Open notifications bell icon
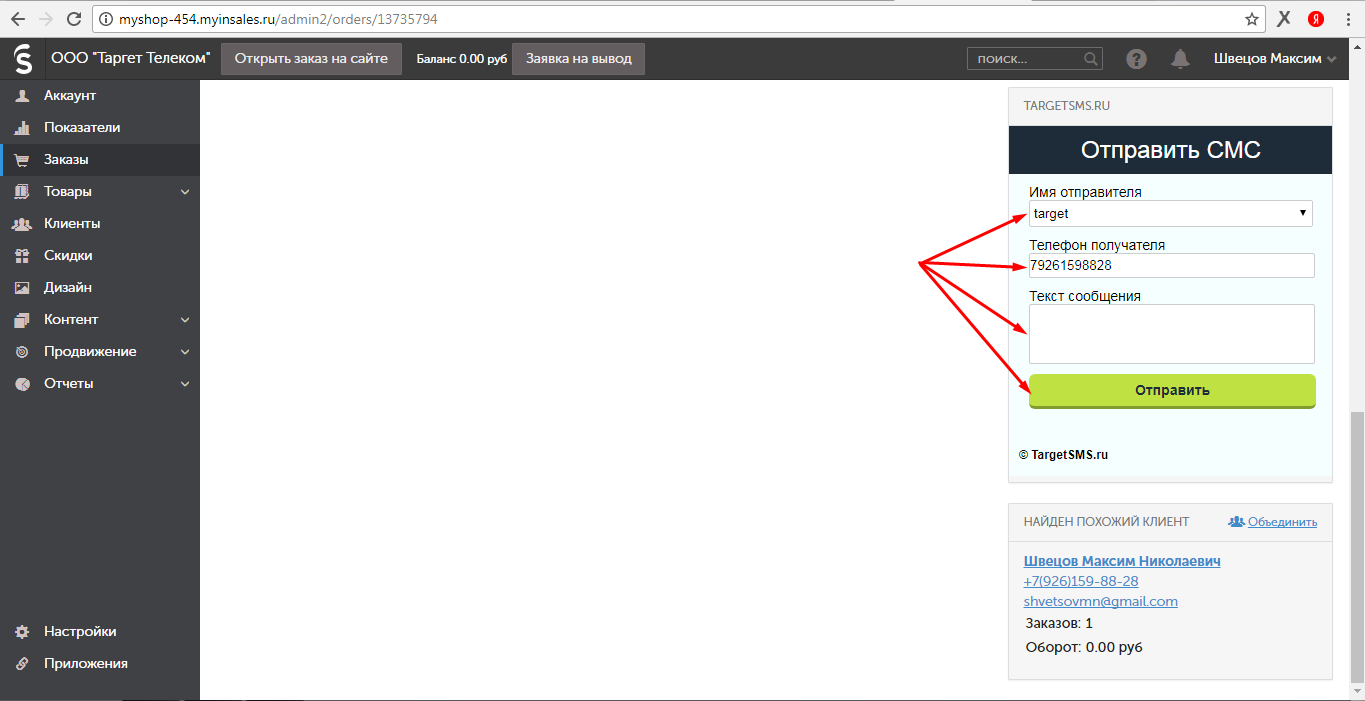The image size is (1365, 701). pos(1181,59)
